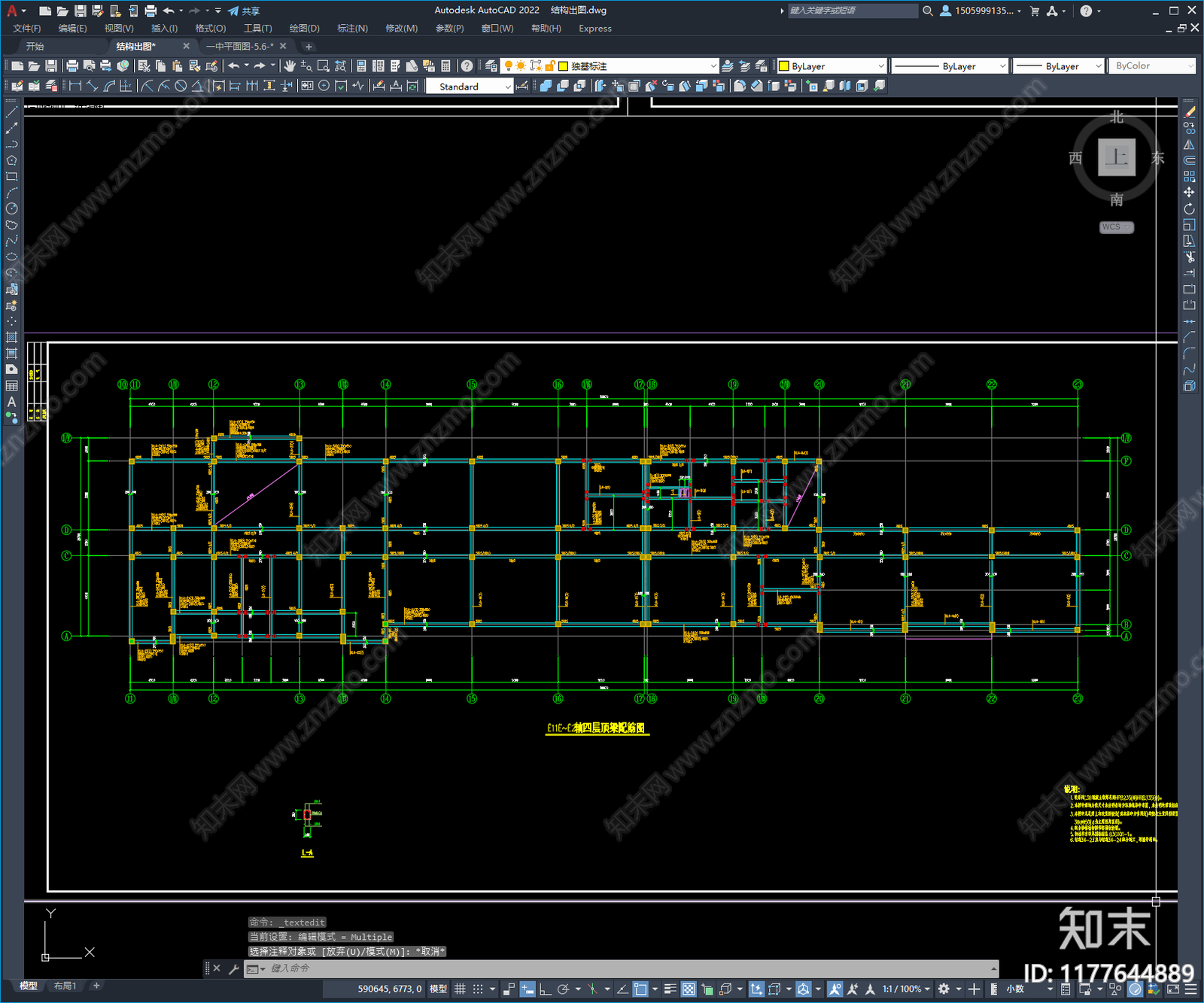
Task: Select the Circle drawing tool
Action: 11,209
